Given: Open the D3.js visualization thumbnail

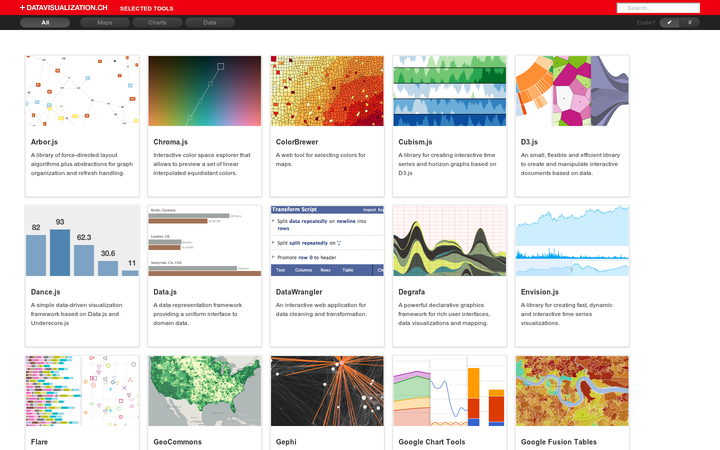Looking at the screenshot, I should (572, 91).
